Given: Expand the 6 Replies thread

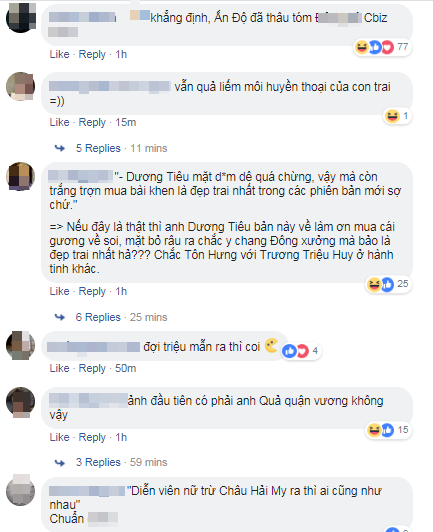Looking at the screenshot, I should pyautogui.click(x=98, y=317).
